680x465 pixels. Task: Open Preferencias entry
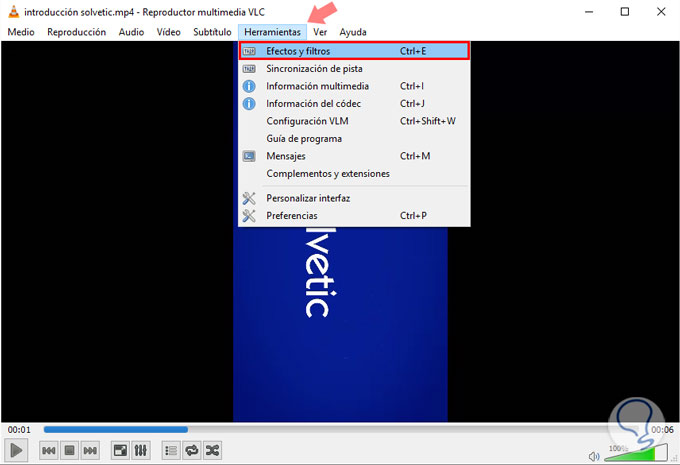(x=354, y=216)
